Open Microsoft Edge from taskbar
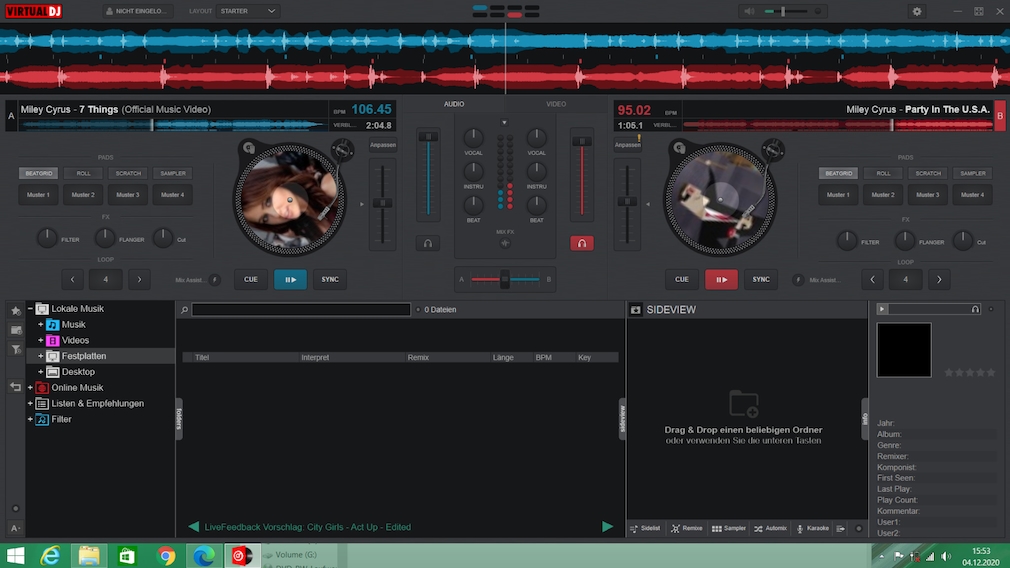 click(204, 555)
